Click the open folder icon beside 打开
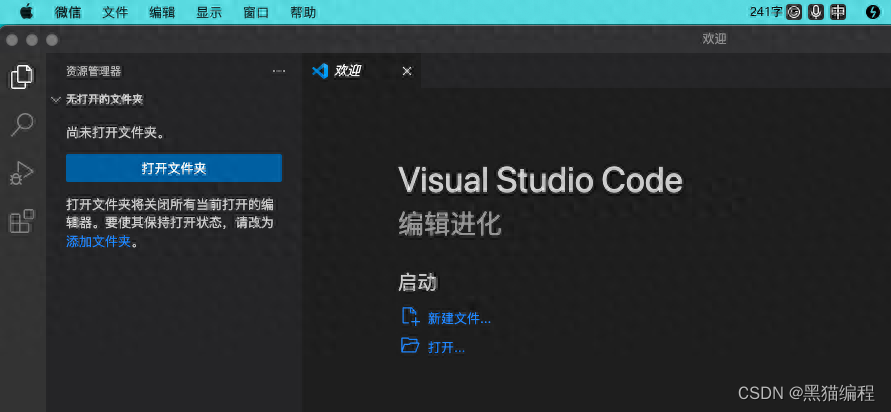 pyautogui.click(x=410, y=346)
